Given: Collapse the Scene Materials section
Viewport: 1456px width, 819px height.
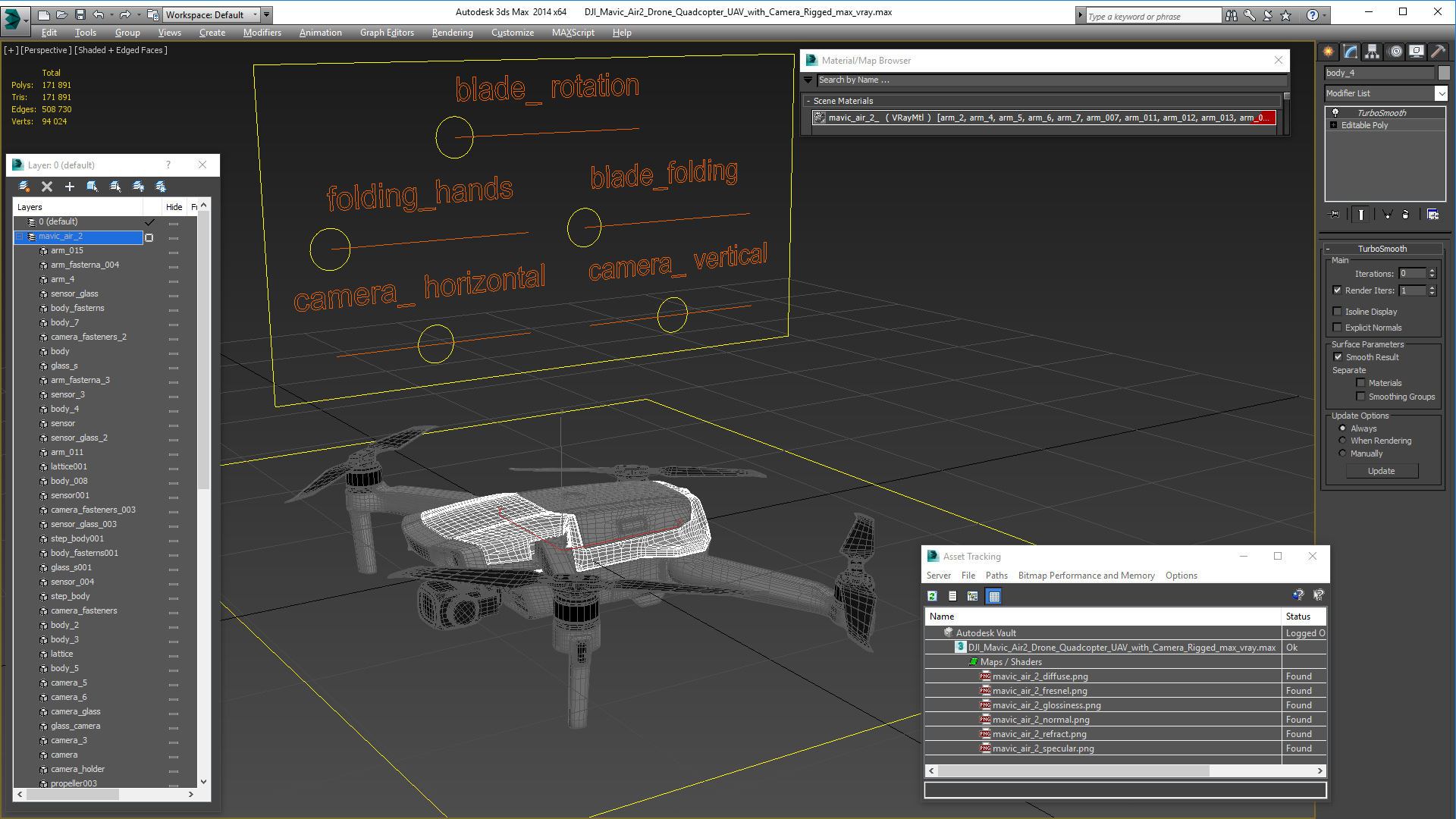Looking at the screenshot, I should click(808, 101).
